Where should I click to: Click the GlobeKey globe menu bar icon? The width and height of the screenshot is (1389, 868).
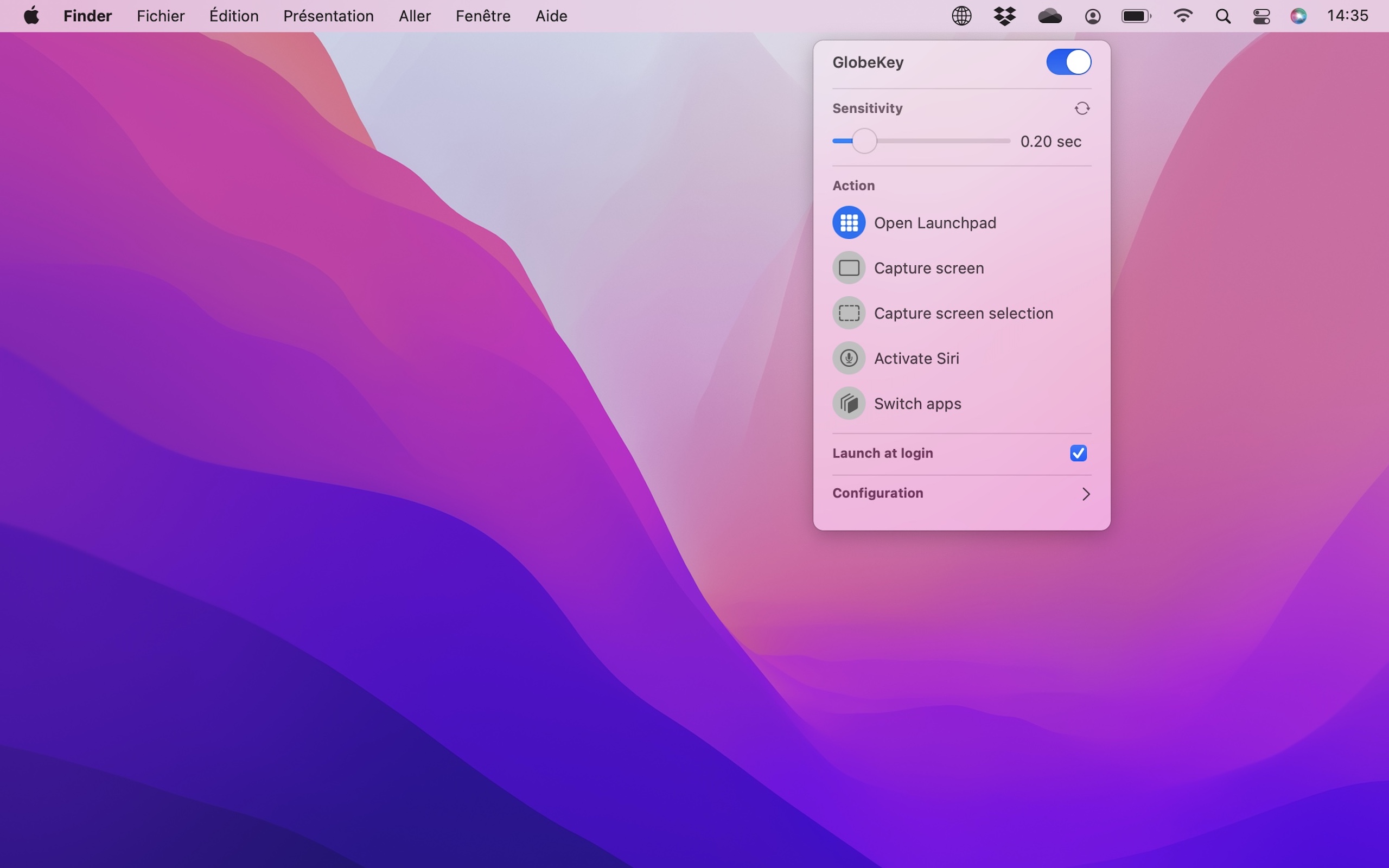961,16
